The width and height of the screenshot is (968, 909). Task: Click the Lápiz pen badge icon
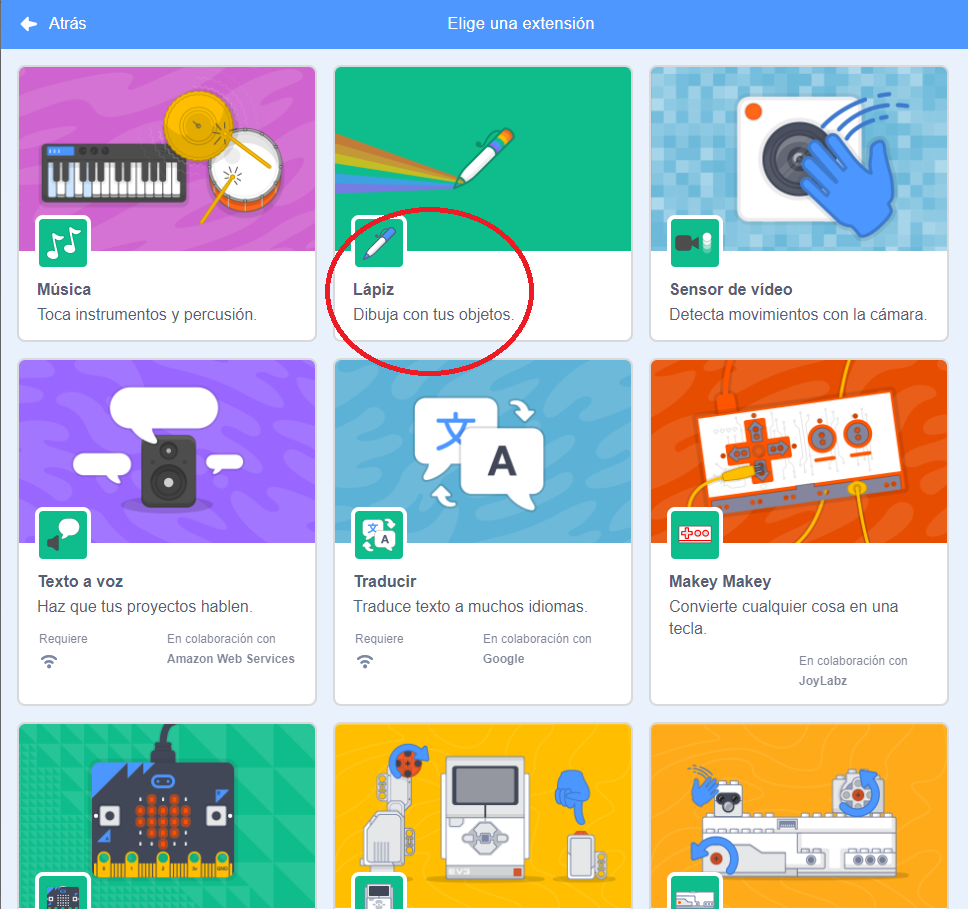379,243
